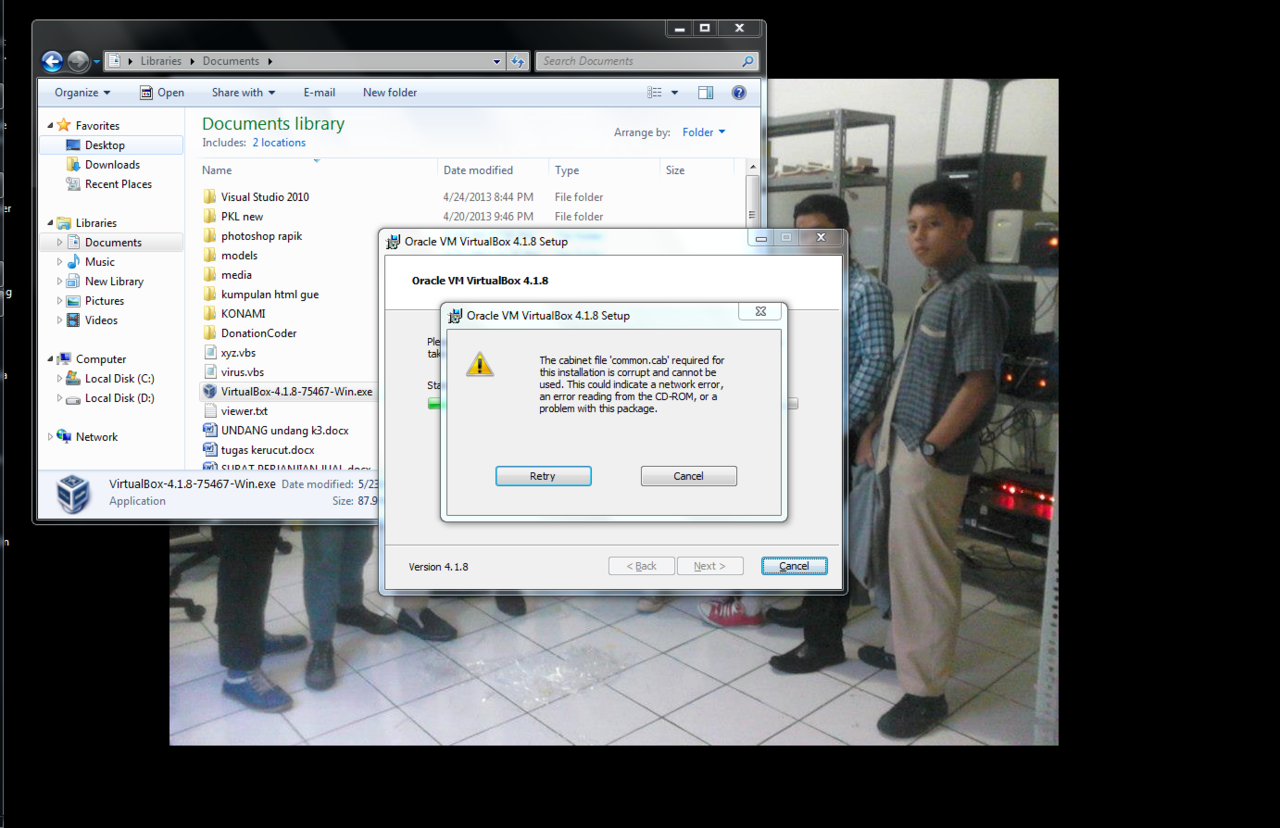This screenshot has width=1280, height=828.
Task: Open the view options dropdown arrow
Action: pos(675,92)
